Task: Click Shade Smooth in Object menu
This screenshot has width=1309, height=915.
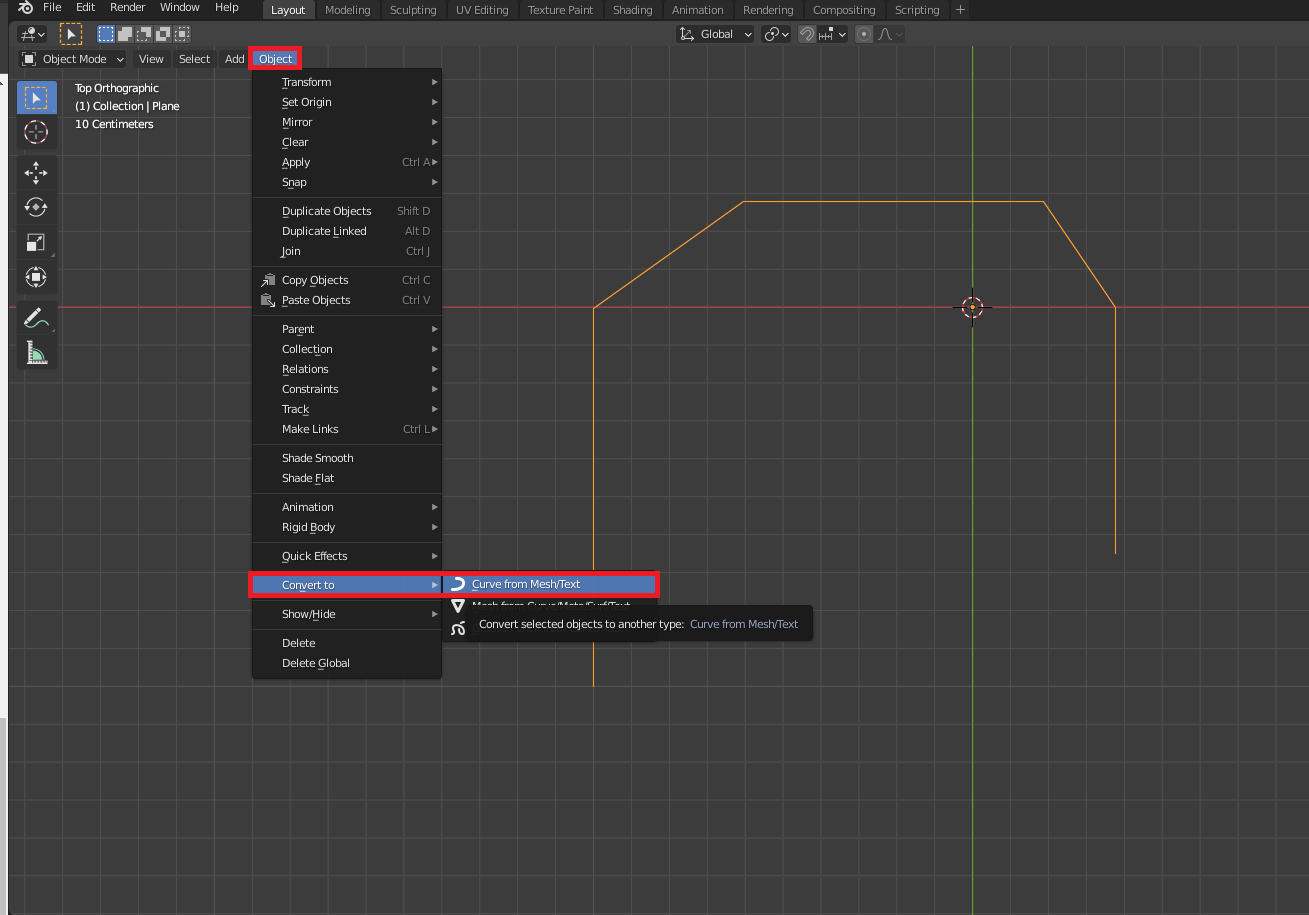Action: click(x=318, y=458)
